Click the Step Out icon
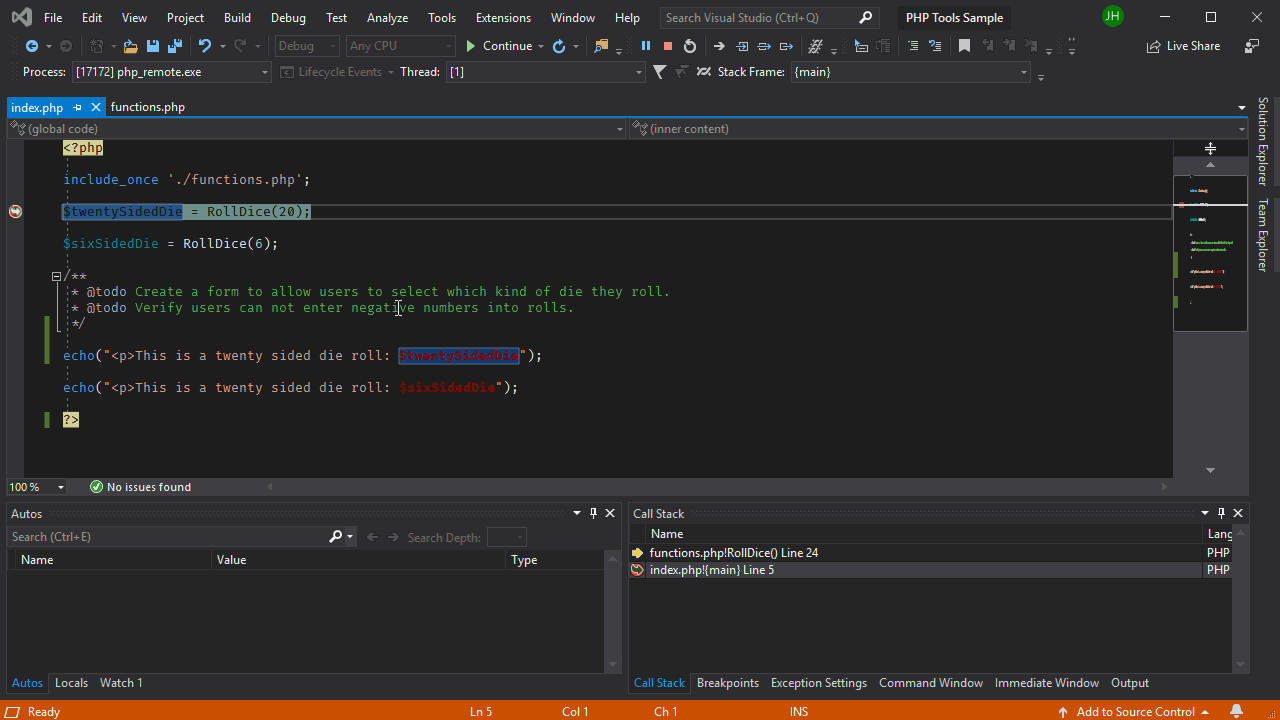The width and height of the screenshot is (1280, 720). 786,46
